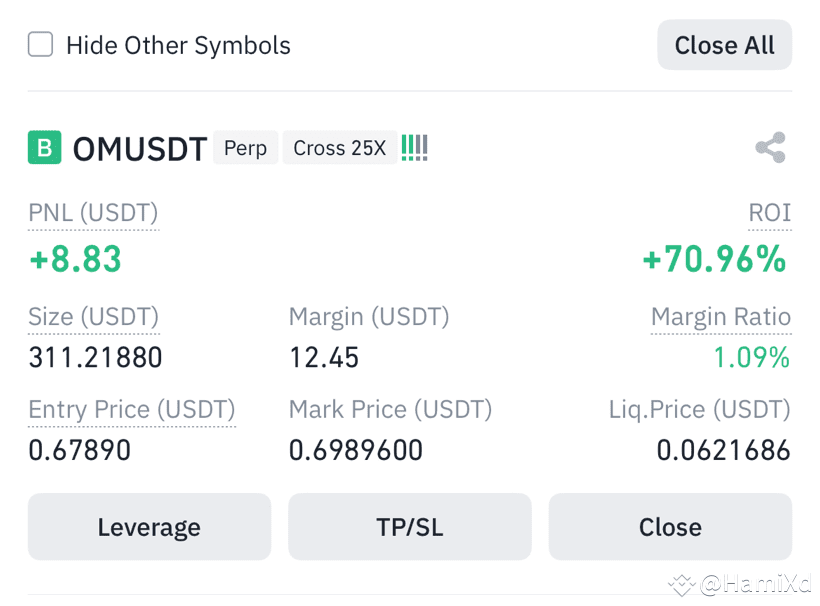Click the Hide Other Symbols text label

point(178,45)
